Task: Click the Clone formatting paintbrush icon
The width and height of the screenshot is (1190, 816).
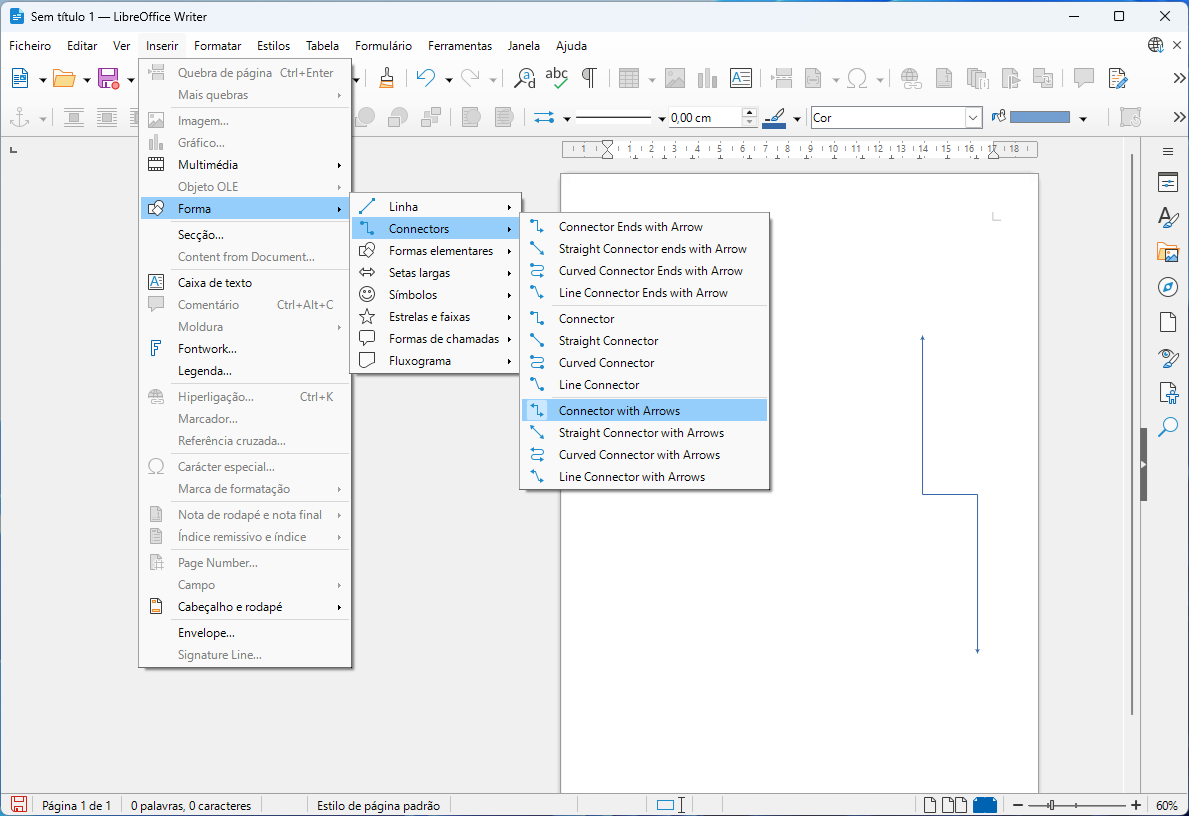Action: [x=386, y=78]
